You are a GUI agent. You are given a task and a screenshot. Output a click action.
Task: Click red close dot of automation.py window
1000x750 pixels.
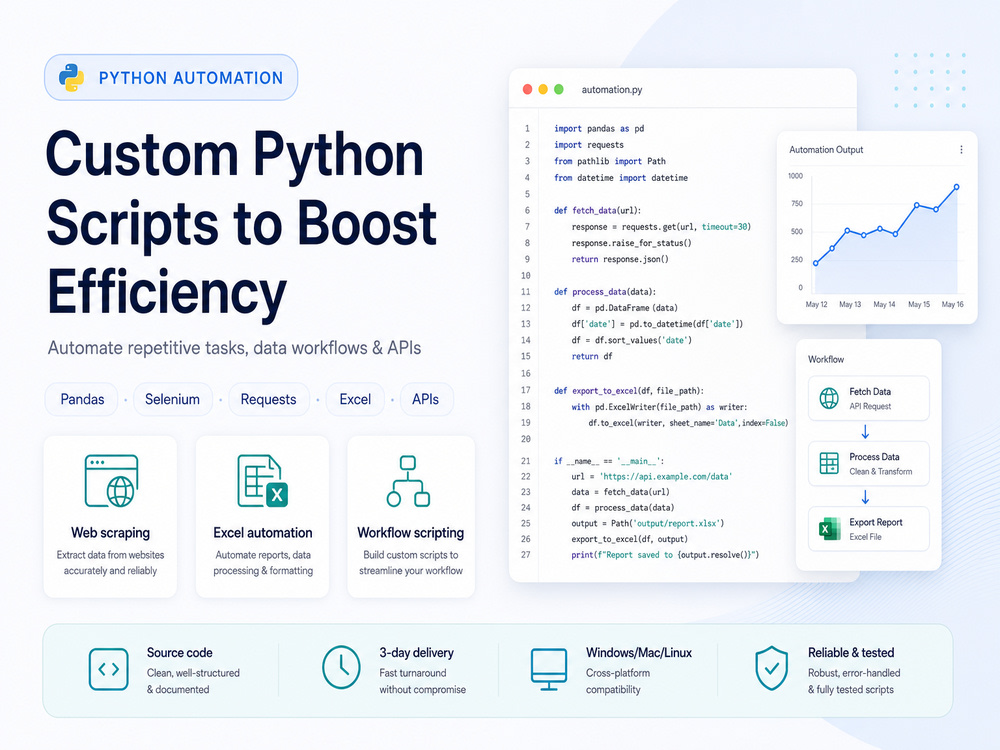pyautogui.click(x=527, y=89)
